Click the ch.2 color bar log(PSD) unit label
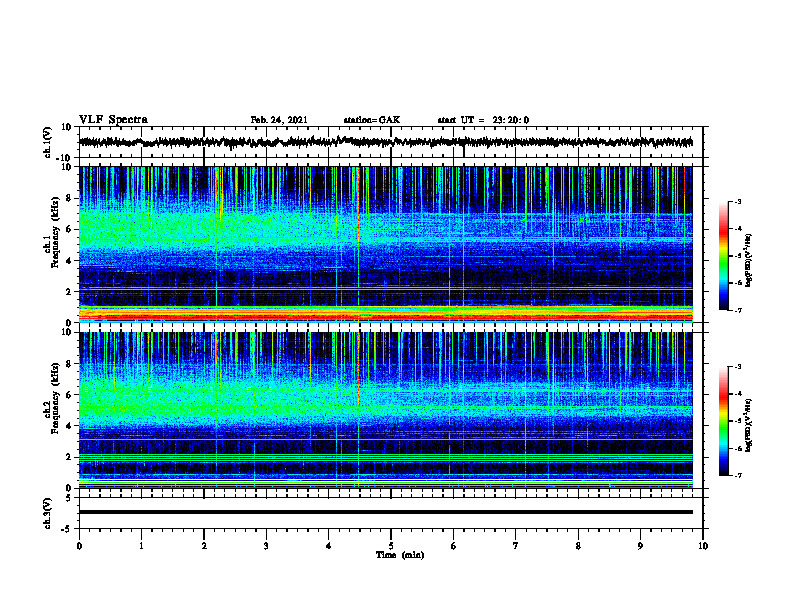The image size is (792, 612). tap(749, 425)
